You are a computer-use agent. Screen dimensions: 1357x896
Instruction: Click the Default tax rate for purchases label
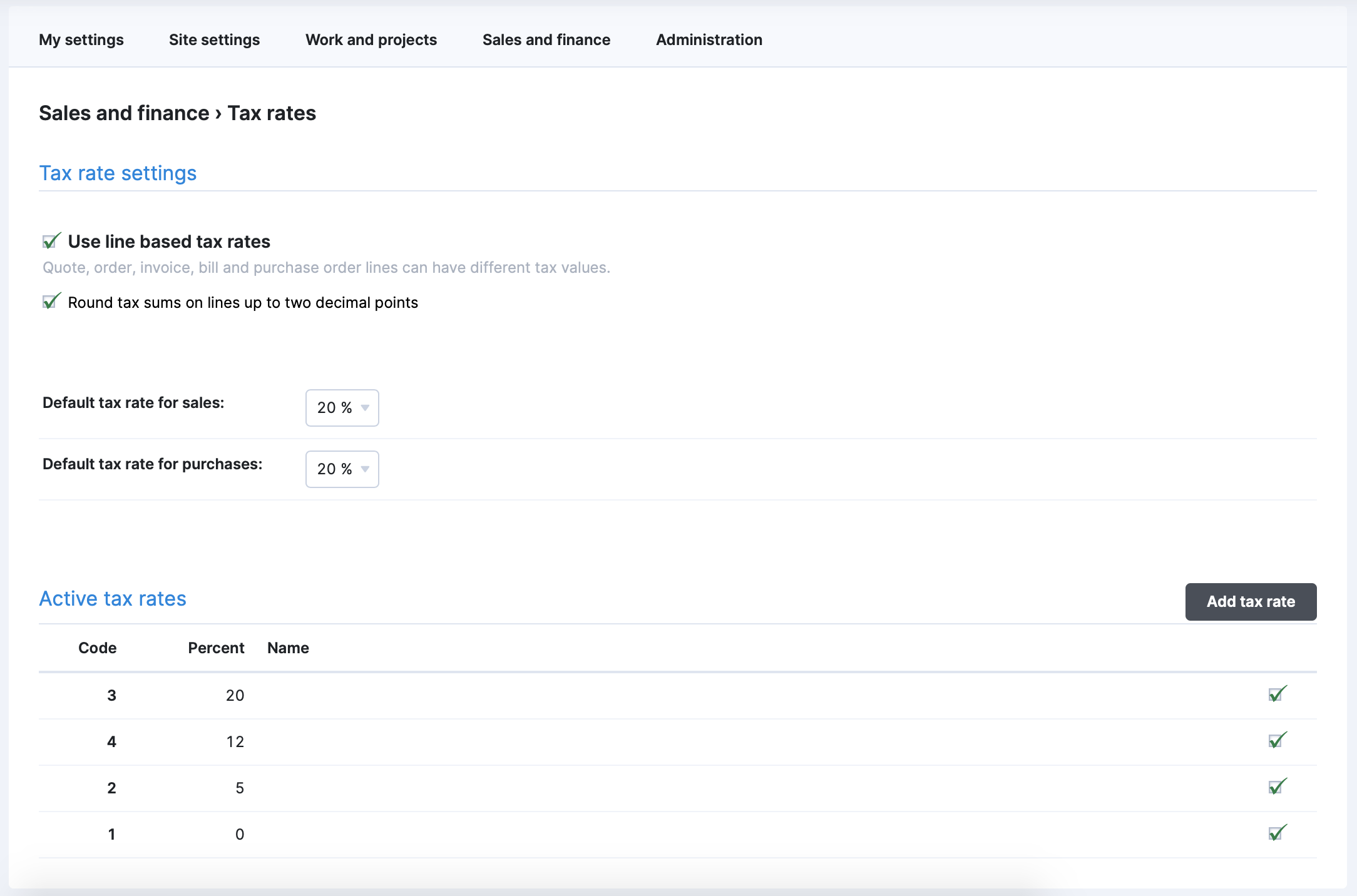tap(153, 464)
